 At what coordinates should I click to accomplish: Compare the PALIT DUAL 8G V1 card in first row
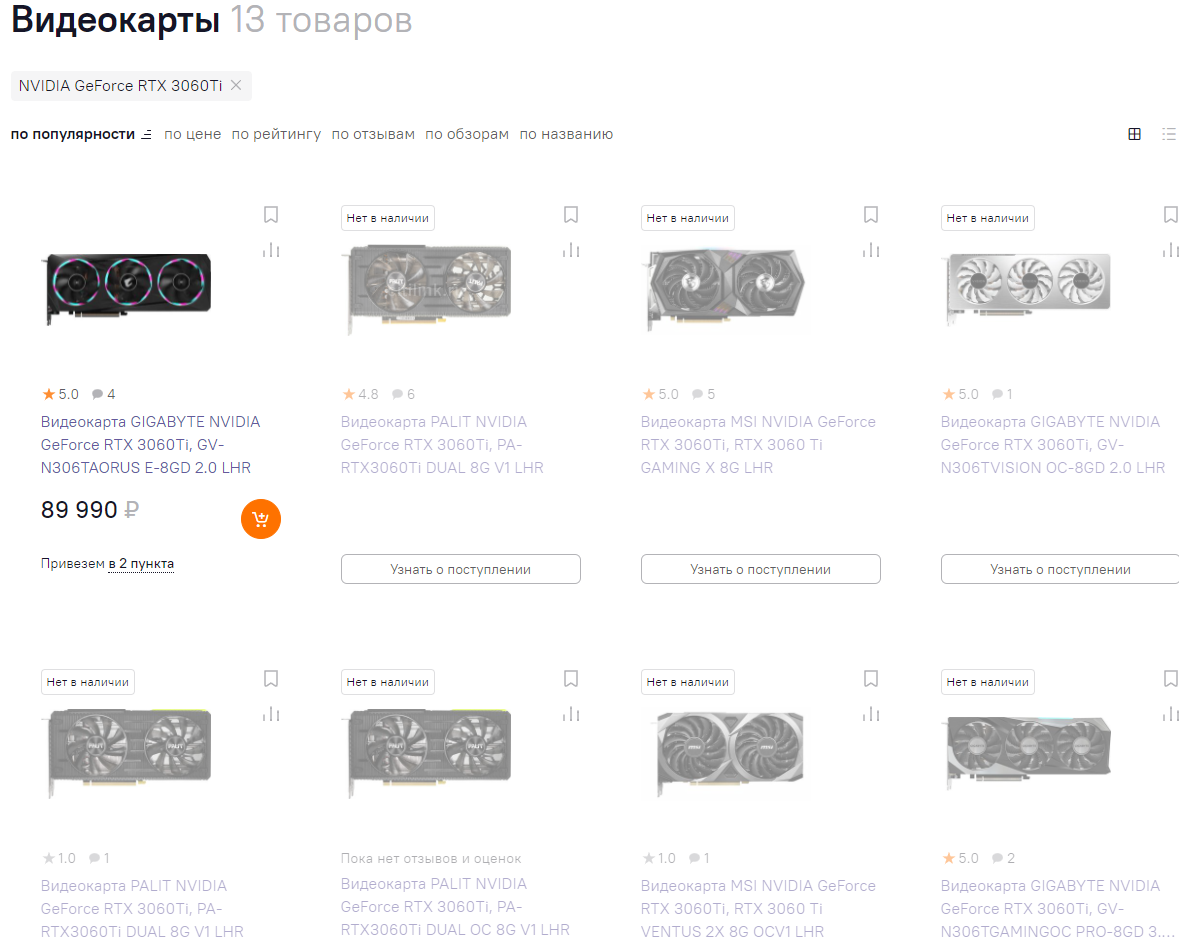571,250
